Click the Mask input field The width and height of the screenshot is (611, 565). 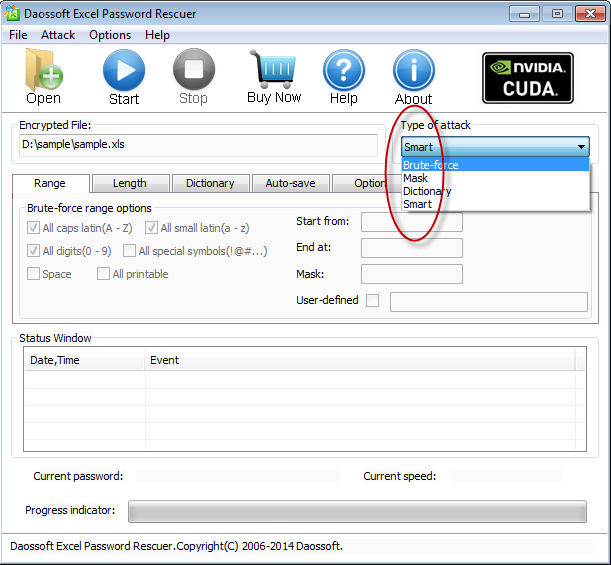412,274
